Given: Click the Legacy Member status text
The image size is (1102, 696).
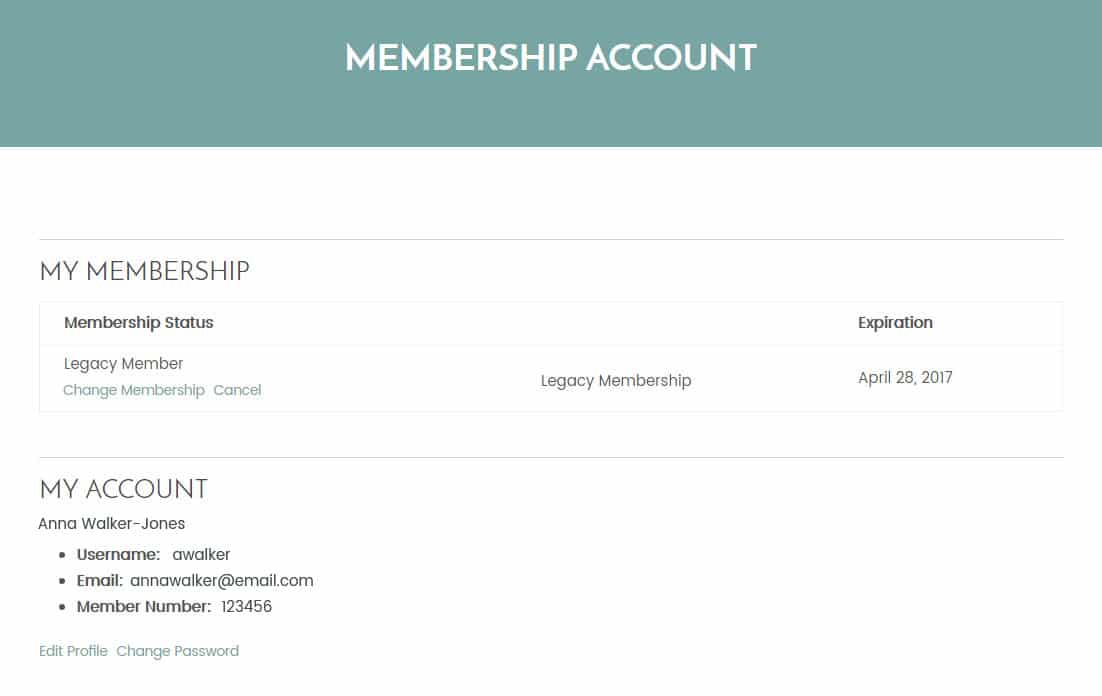Looking at the screenshot, I should click(123, 364).
